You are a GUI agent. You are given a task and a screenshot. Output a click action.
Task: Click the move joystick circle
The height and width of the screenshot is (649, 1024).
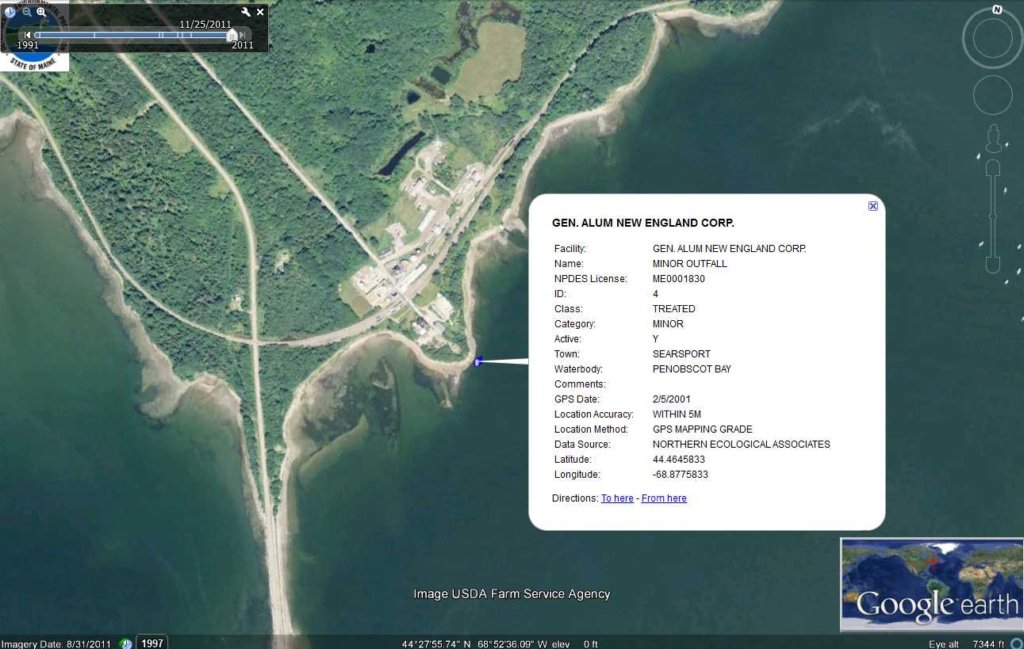993,95
